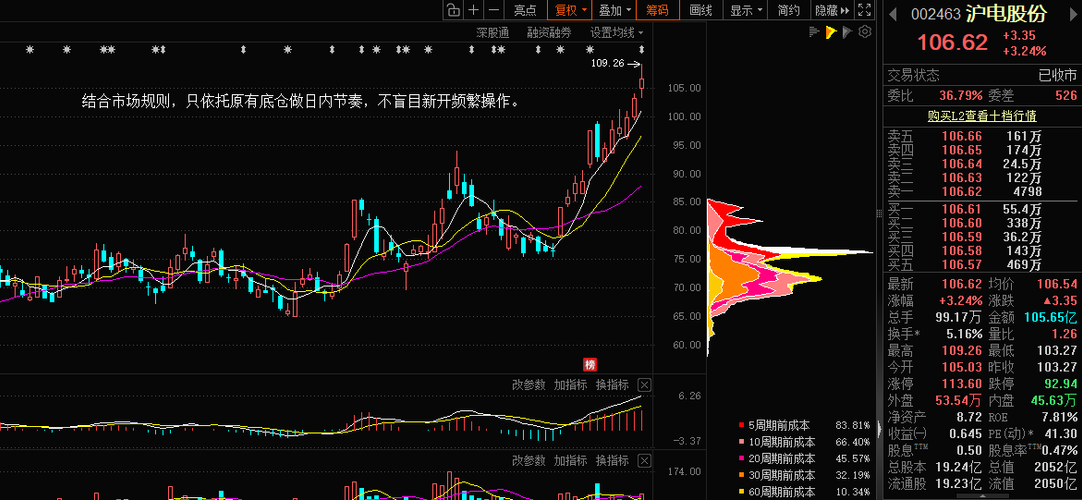This screenshot has width=1082, height=500.
Task: Click the light-pink 10周期前成本 swatch
Action: click(x=741, y=442)
